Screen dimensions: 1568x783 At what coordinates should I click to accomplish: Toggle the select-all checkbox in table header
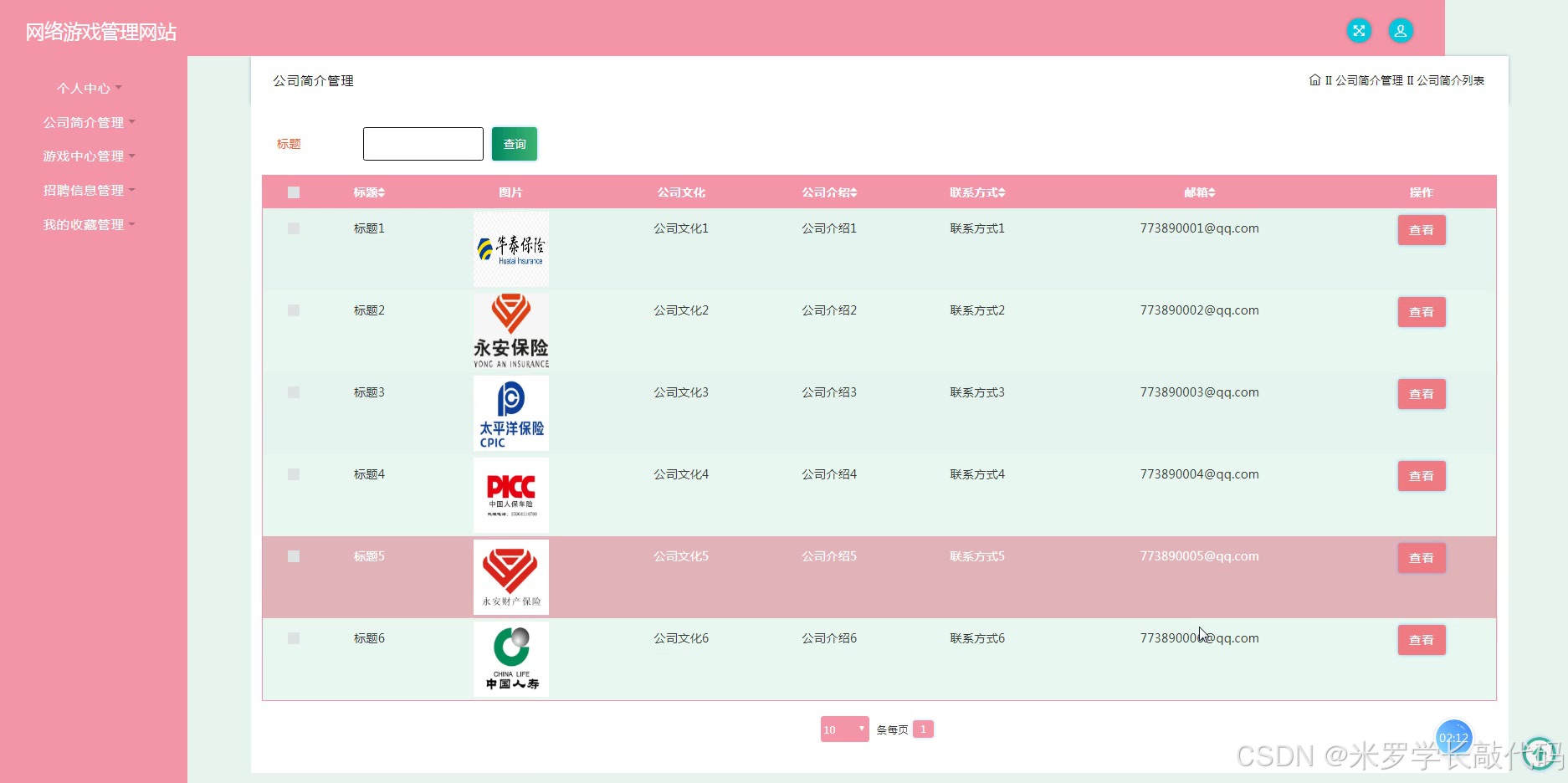294,192
